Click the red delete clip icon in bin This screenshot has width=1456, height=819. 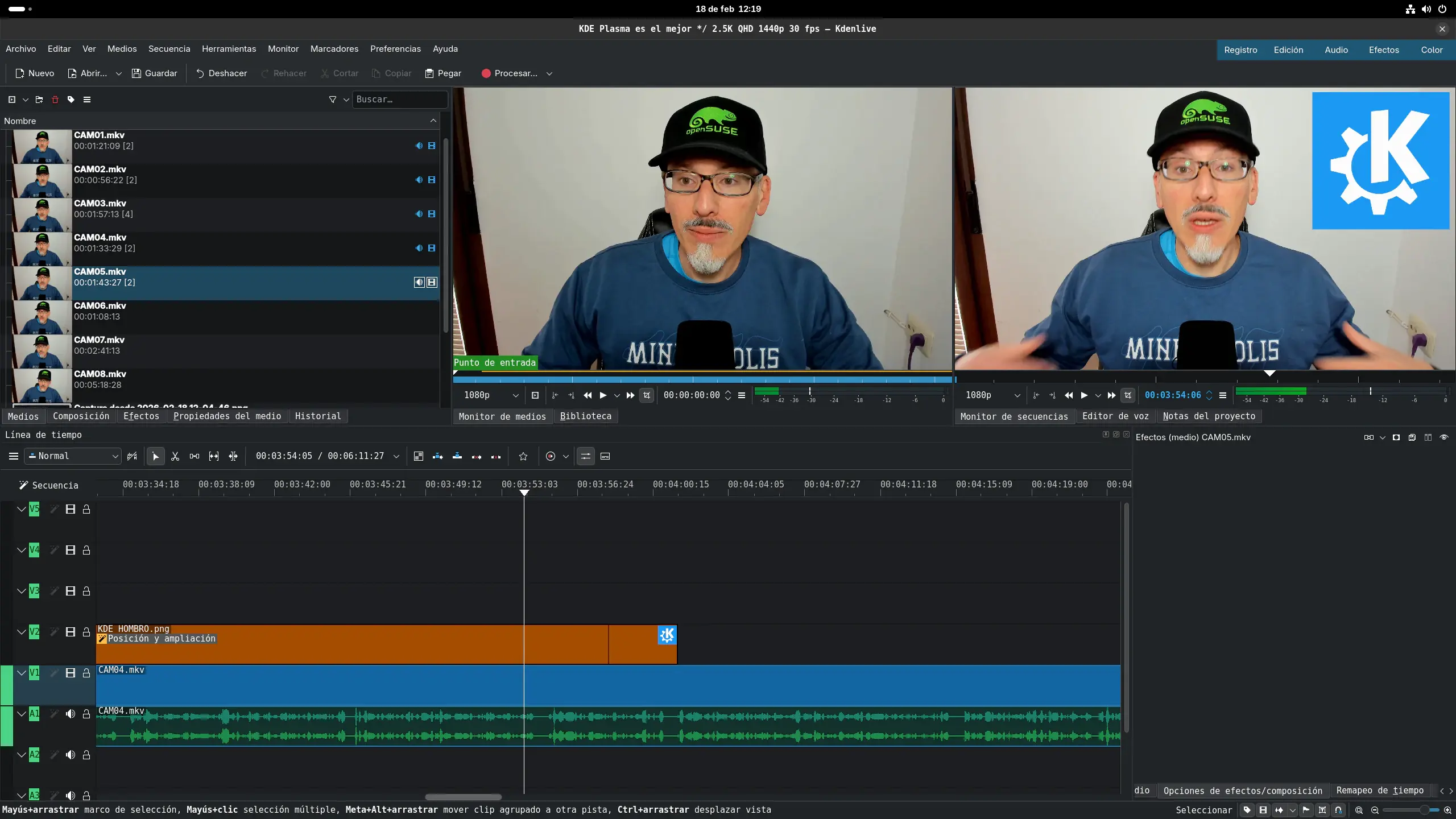(55, 100)
